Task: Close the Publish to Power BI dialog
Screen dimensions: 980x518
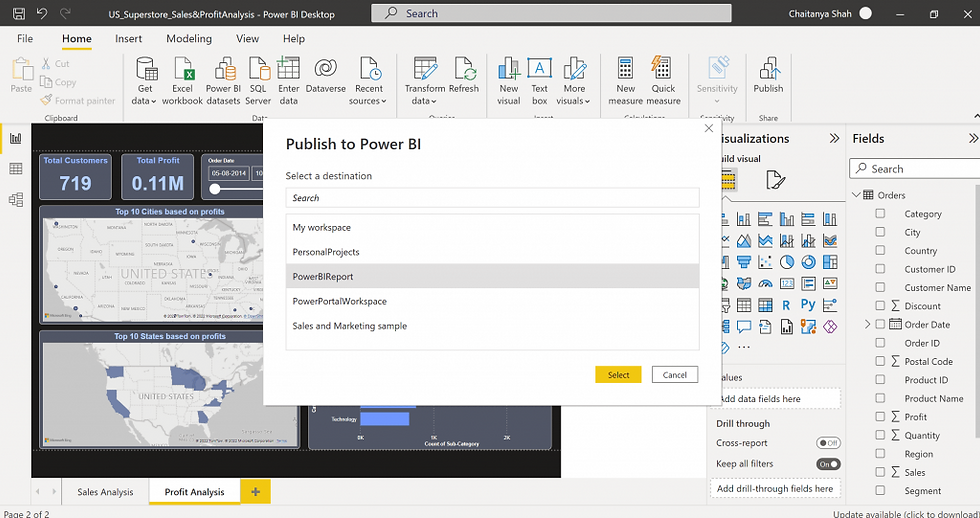Action: click(x=708, y=128)
